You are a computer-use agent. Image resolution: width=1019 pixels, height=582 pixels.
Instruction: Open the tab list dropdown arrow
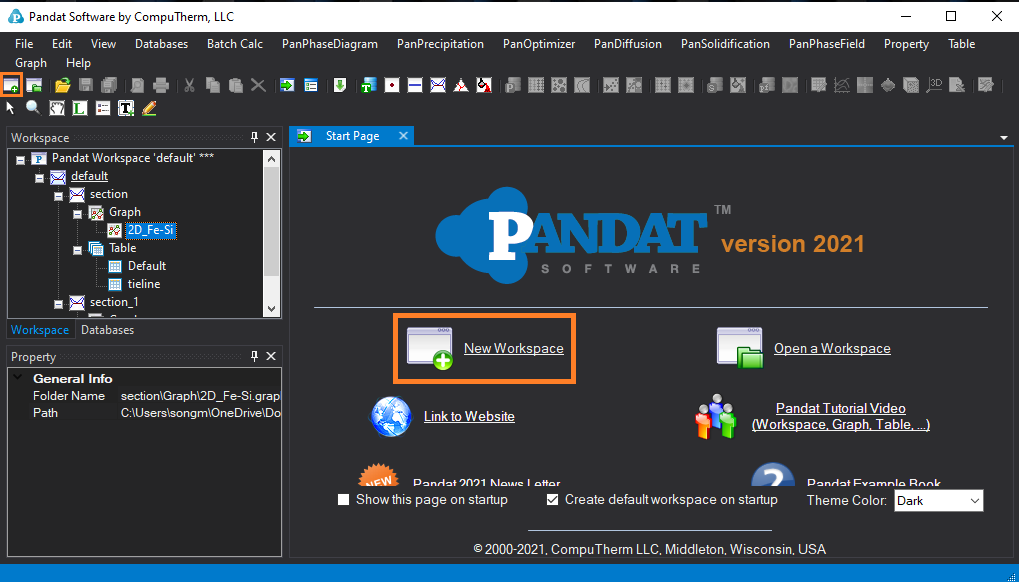pos(1003,138)
